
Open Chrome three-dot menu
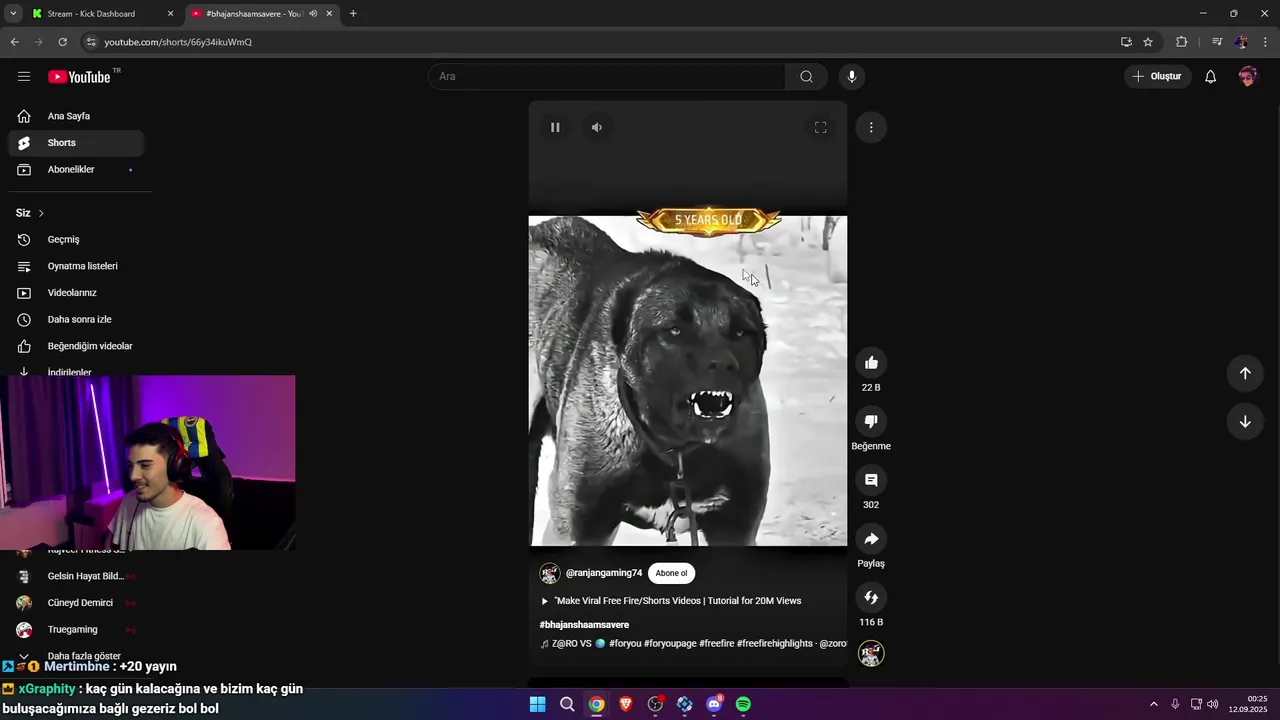click(x=1266, y=42)
